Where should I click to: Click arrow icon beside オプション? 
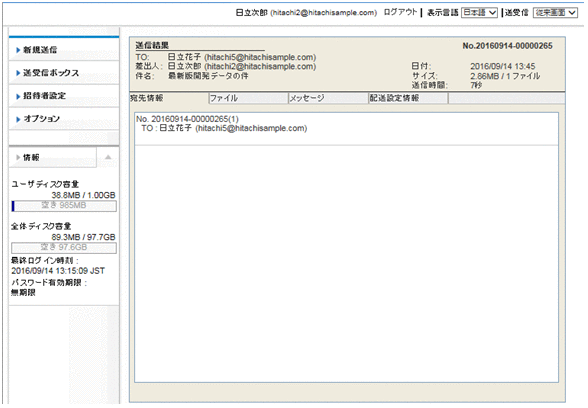[x=18, y=119]
